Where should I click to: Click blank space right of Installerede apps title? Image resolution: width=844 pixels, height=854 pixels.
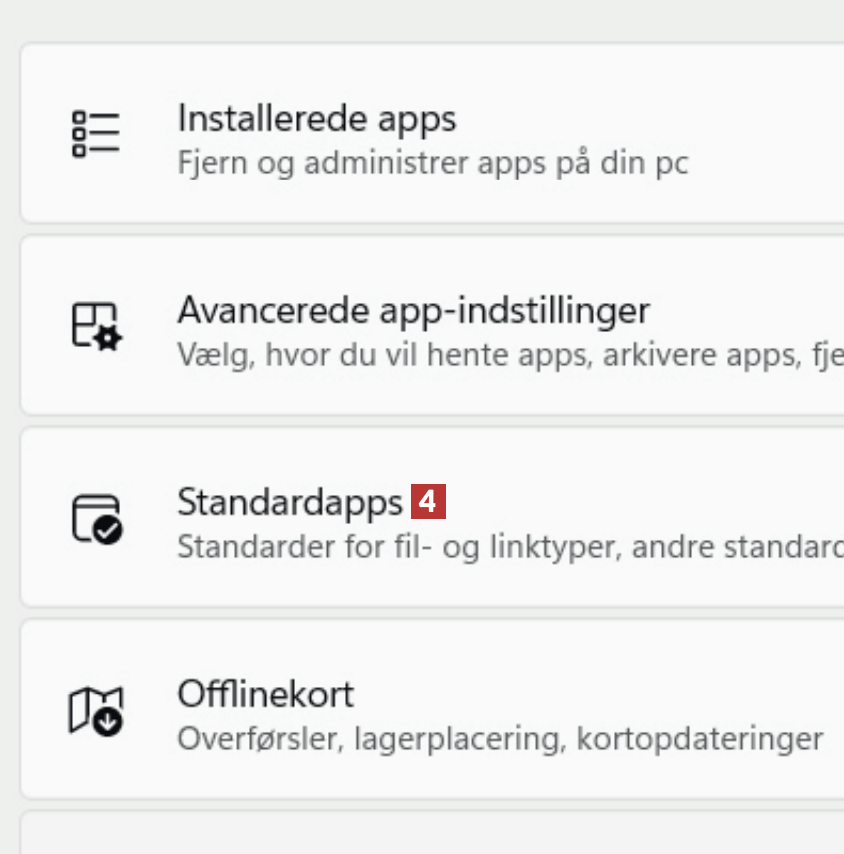[650, 120]
